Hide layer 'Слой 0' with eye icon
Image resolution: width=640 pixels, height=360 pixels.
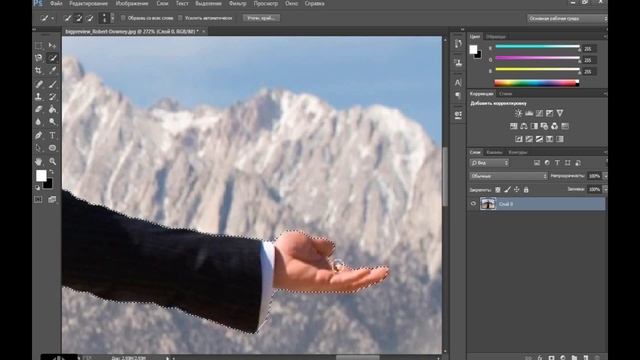pyautogui.click(x=473, y=204)
